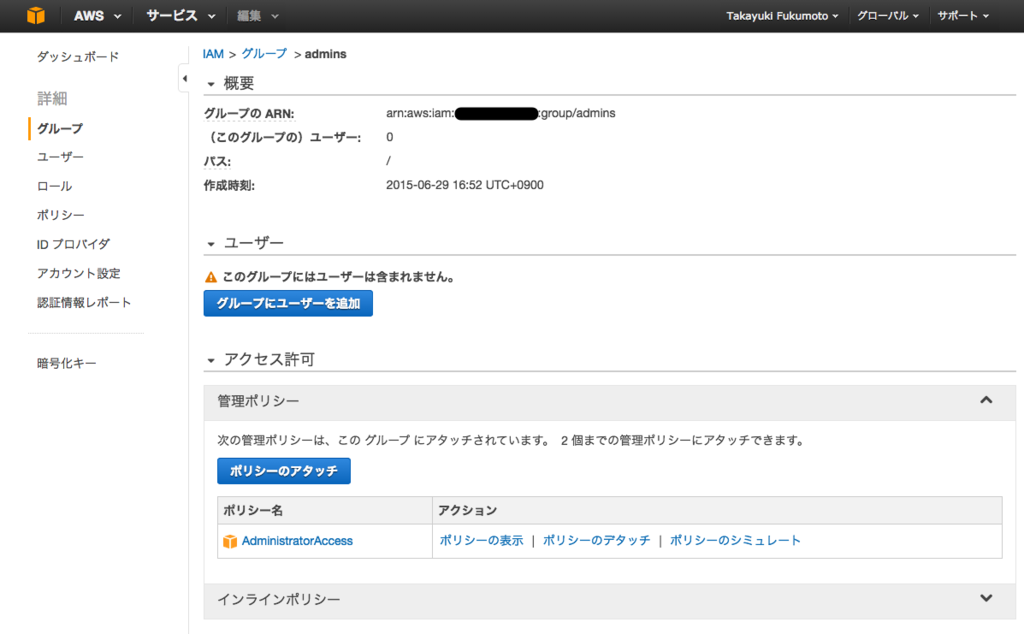
Task: Click the admins breadcrumb text
Action: pos(325,54)
